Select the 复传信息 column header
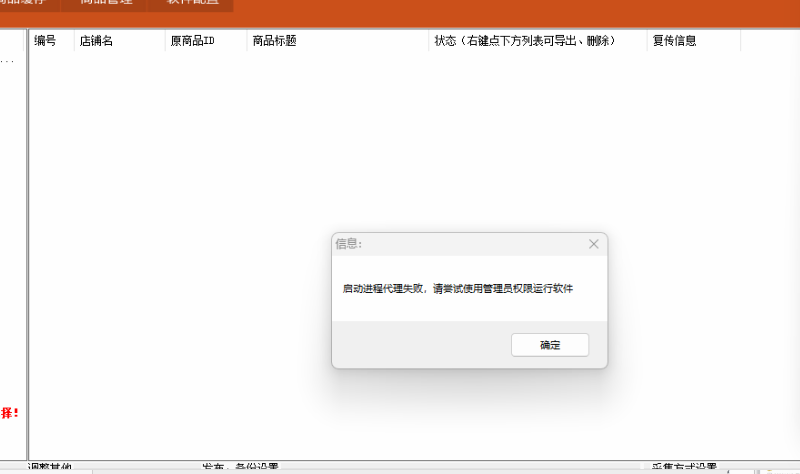The image size is (800, 474). [674, 41]
